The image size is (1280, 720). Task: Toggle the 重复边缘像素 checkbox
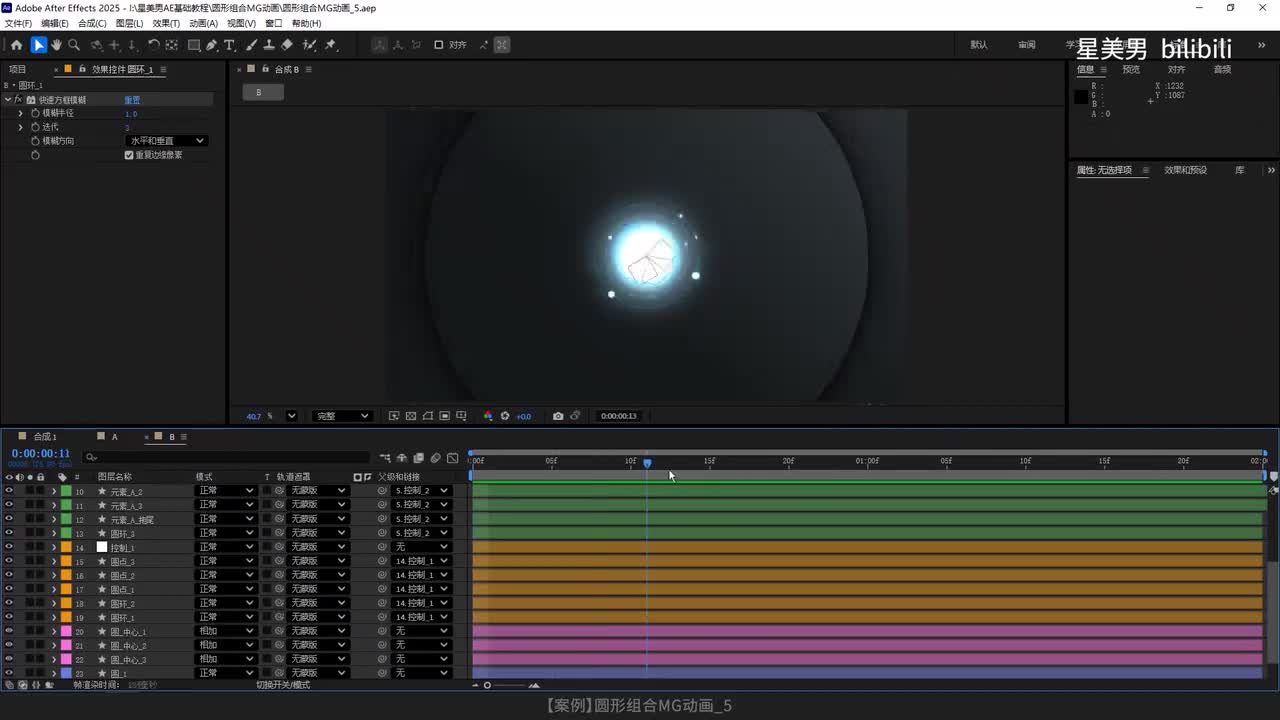pos(129,155)
